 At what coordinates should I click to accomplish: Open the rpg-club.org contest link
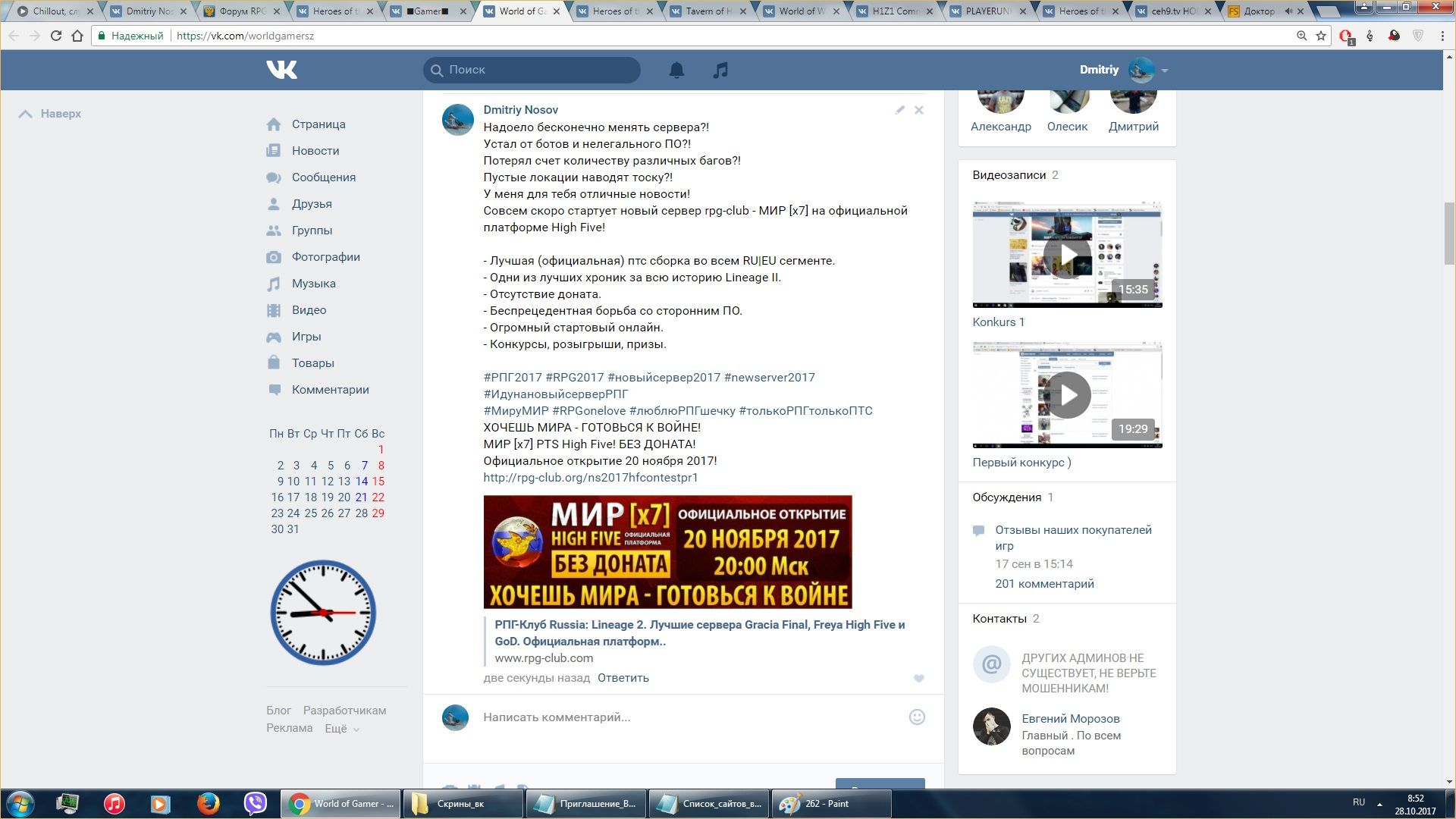coord(590,478)
